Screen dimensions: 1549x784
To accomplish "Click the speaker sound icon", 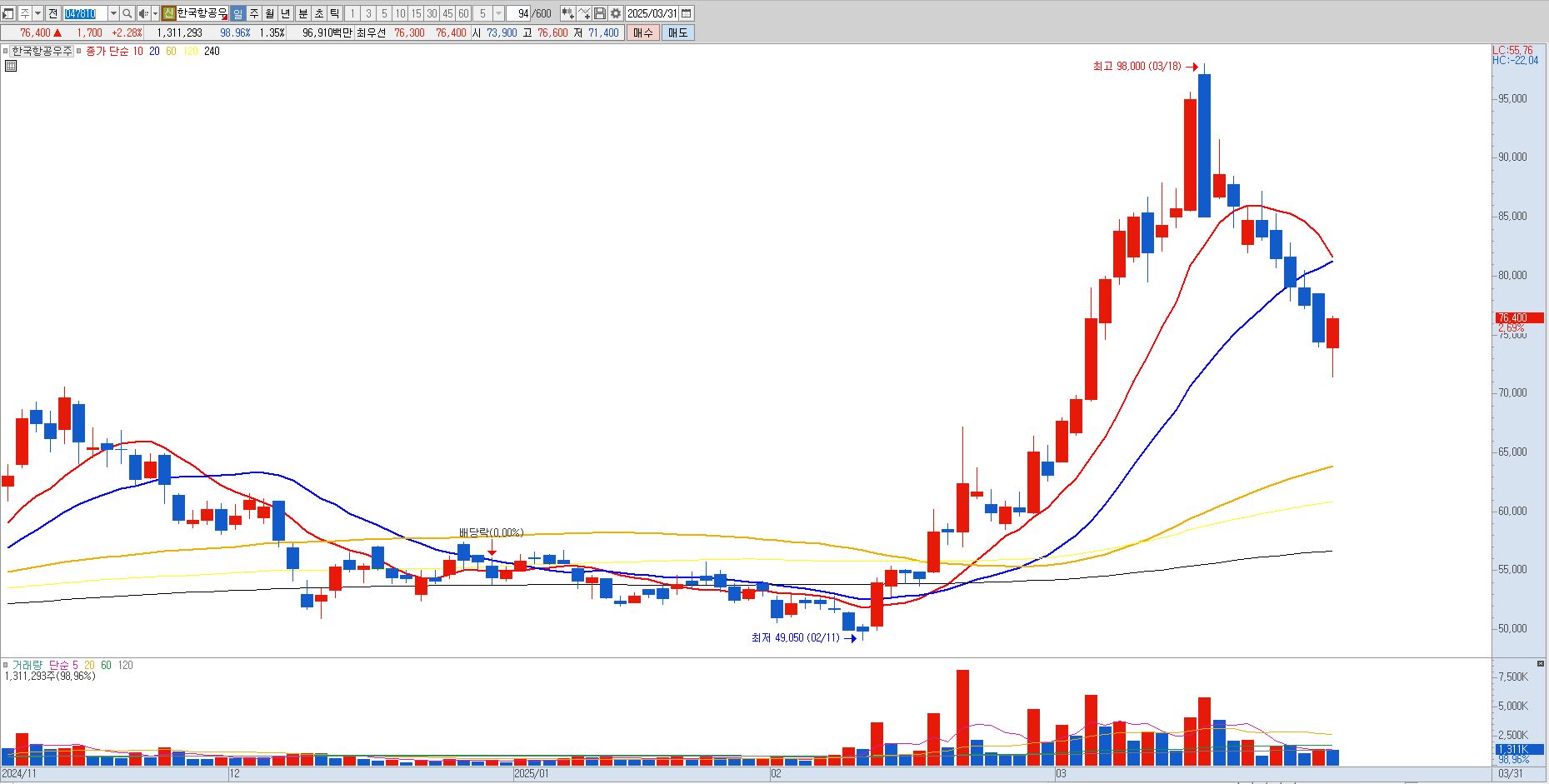I will [x=143, y=13].
